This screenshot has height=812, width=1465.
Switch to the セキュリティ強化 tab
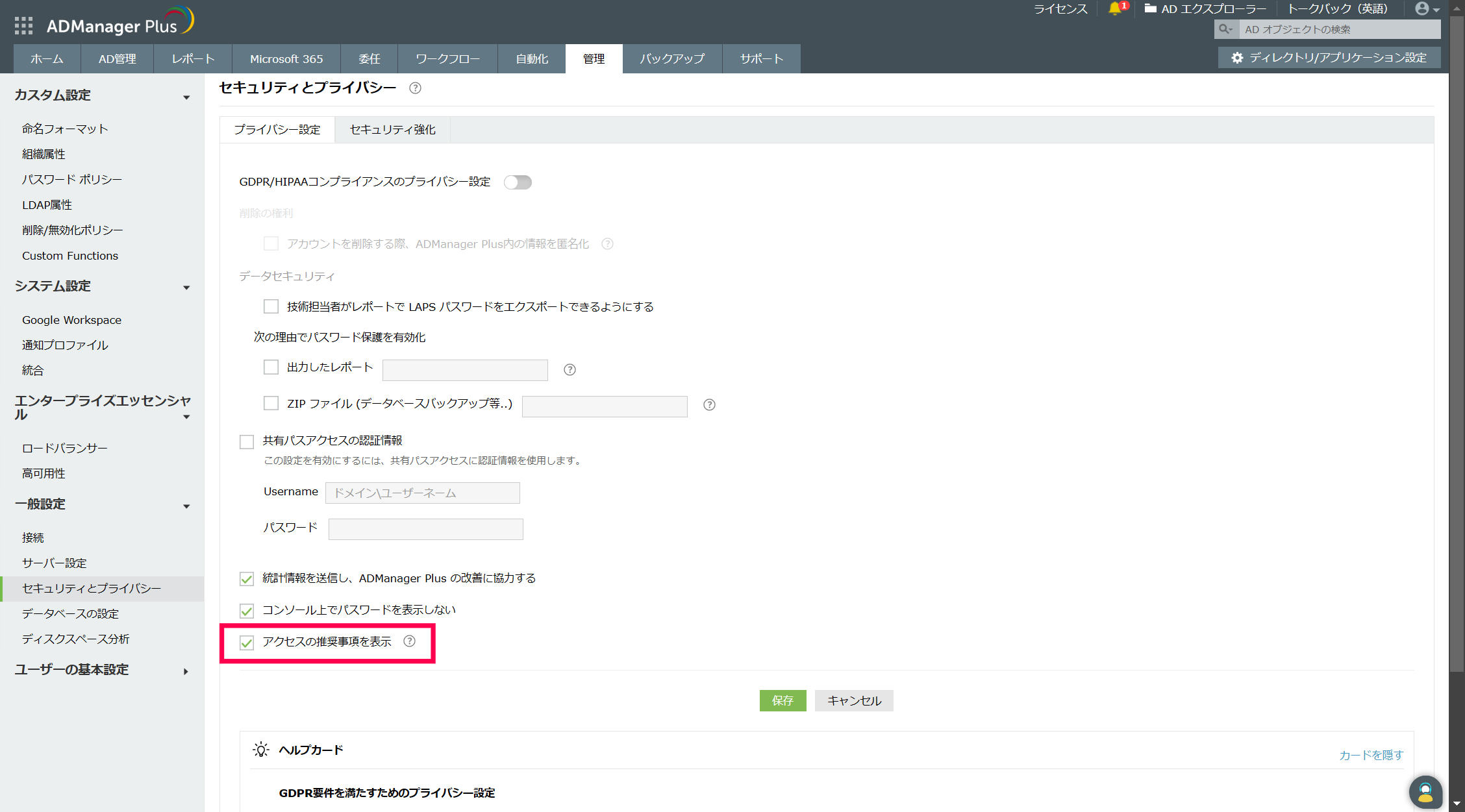pos(392,130)
